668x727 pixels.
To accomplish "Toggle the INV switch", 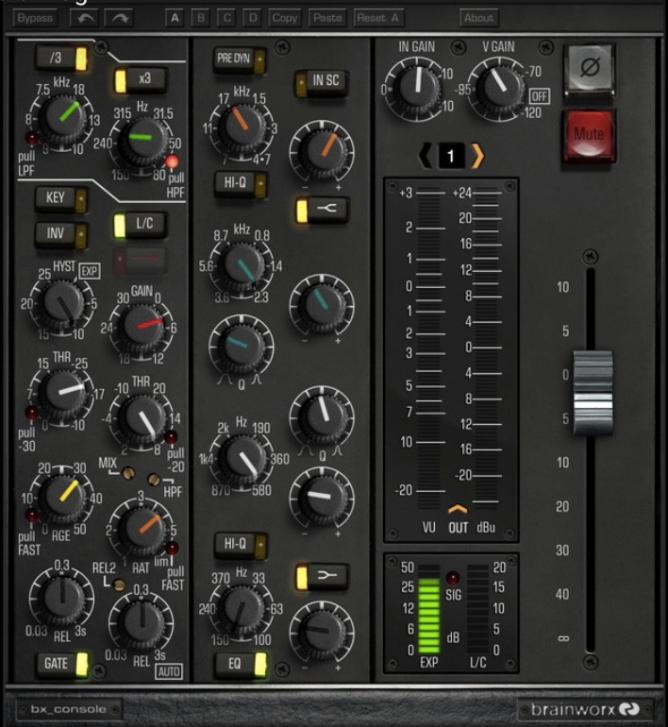I will 61,233.
